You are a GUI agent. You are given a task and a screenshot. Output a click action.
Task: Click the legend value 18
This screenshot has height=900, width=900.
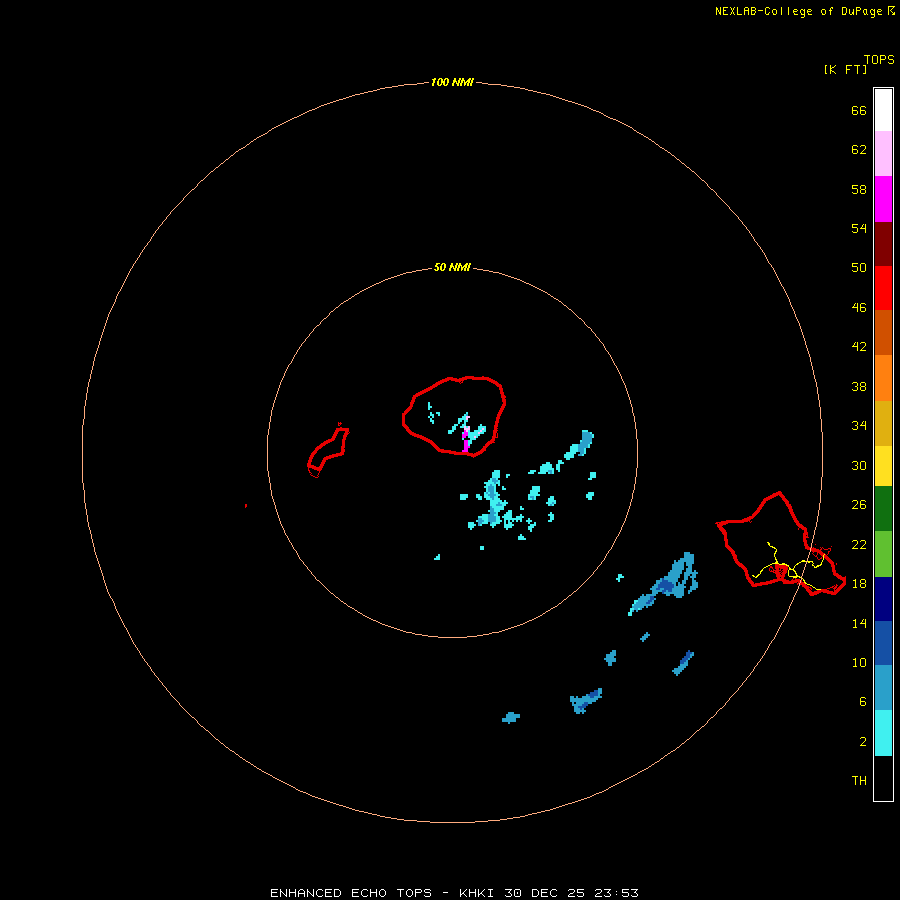859,583
